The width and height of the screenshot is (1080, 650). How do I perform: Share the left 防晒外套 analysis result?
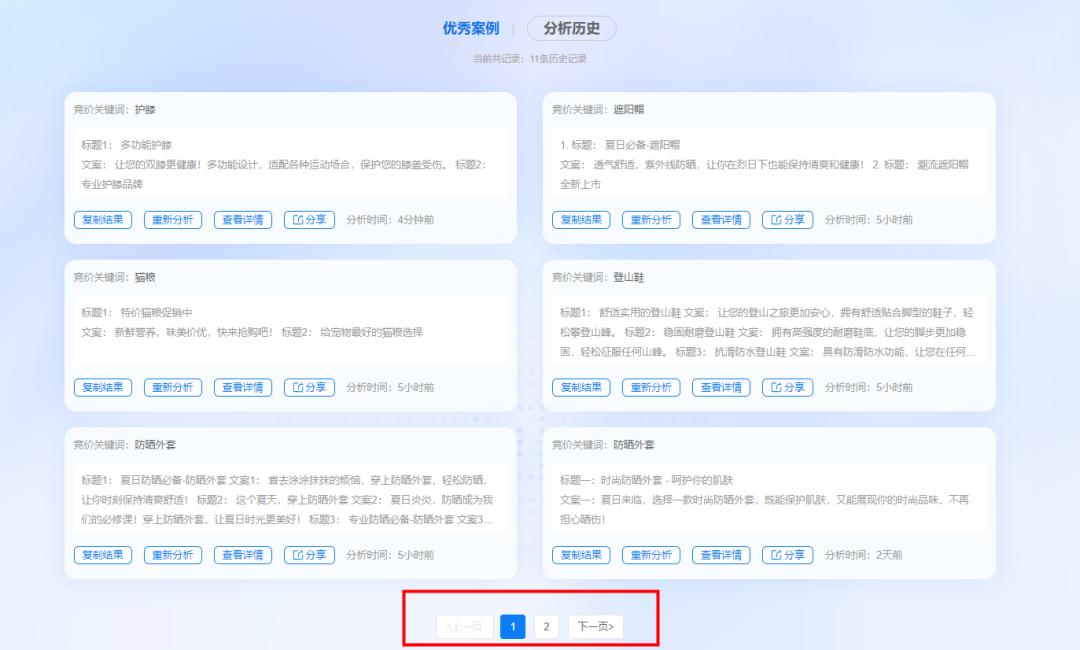tap(310, 555)
